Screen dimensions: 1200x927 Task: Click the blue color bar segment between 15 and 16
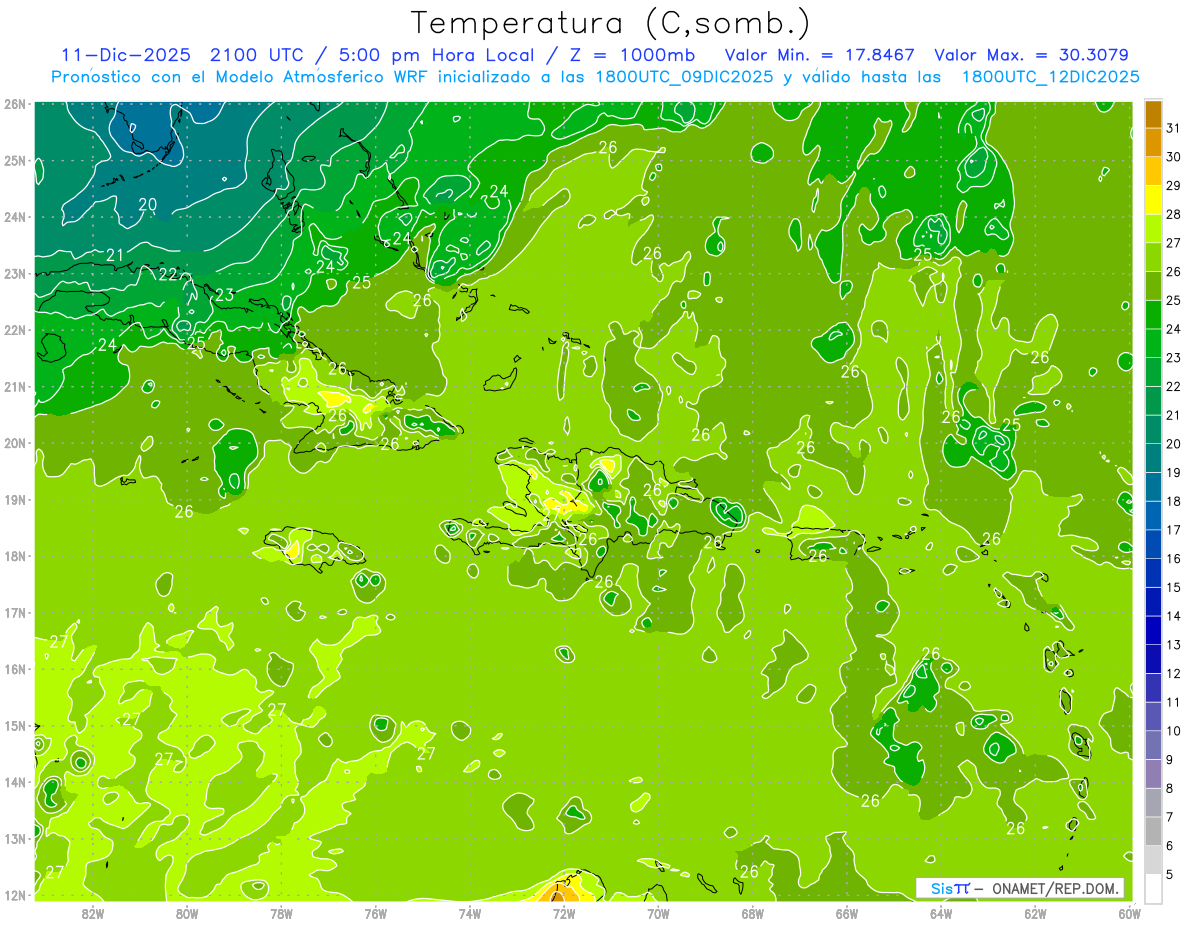pos(1153,573)
